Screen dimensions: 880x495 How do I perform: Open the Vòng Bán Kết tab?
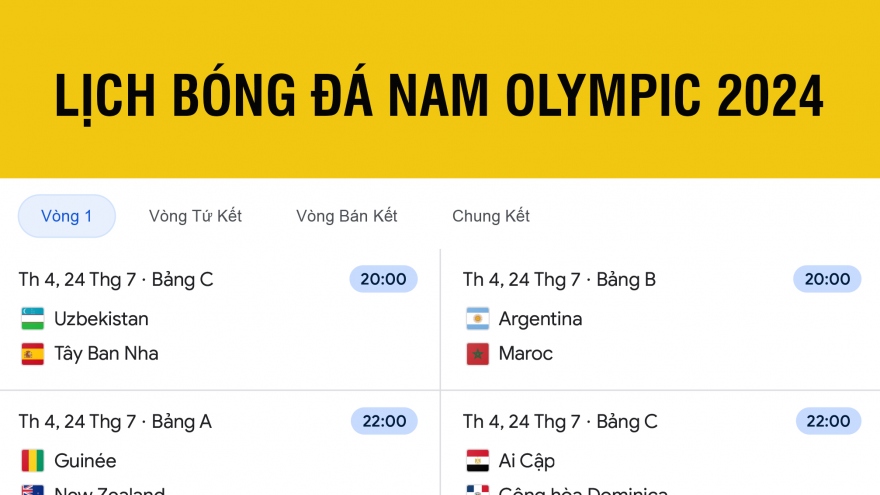point(347,216)
